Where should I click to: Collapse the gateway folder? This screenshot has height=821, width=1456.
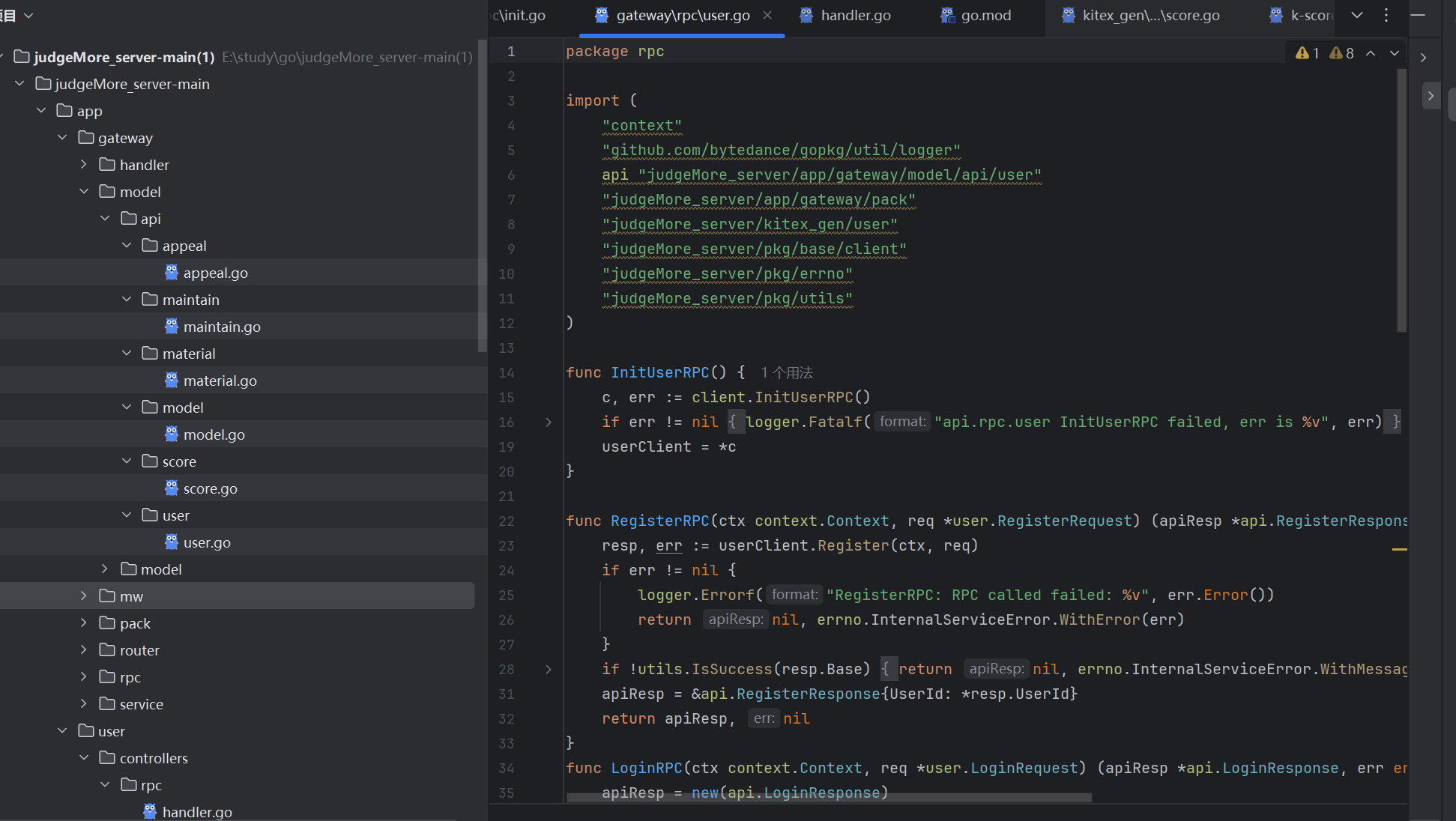pyautogui.click(x=63, y=138)
